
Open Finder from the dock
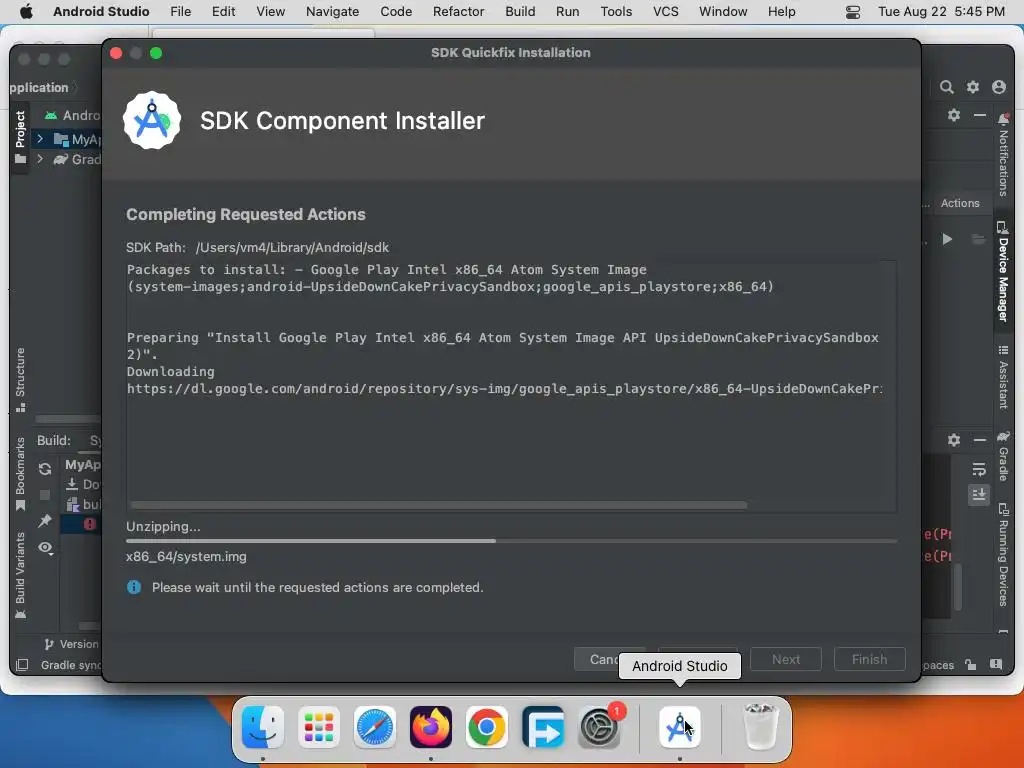(x=263, y=727)
